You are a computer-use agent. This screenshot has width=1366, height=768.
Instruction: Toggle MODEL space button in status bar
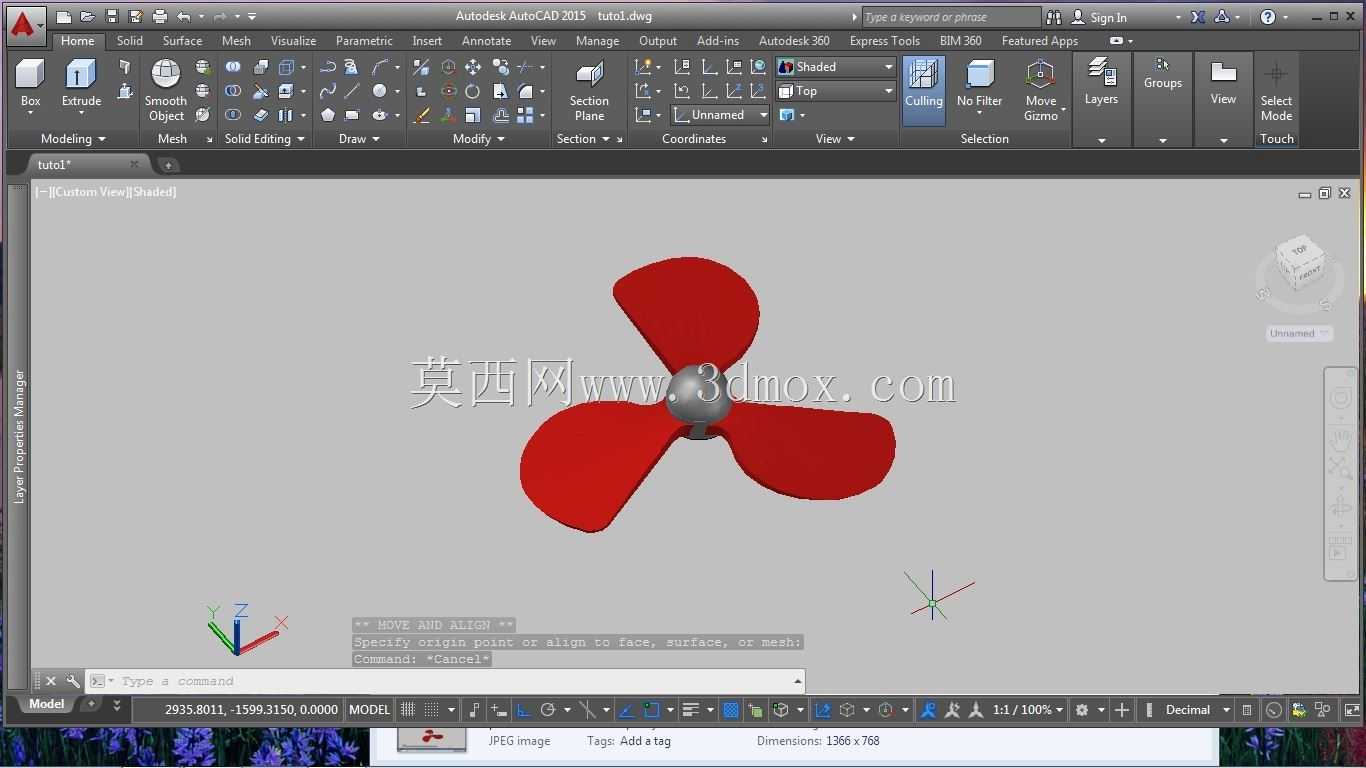click(369, 710)
